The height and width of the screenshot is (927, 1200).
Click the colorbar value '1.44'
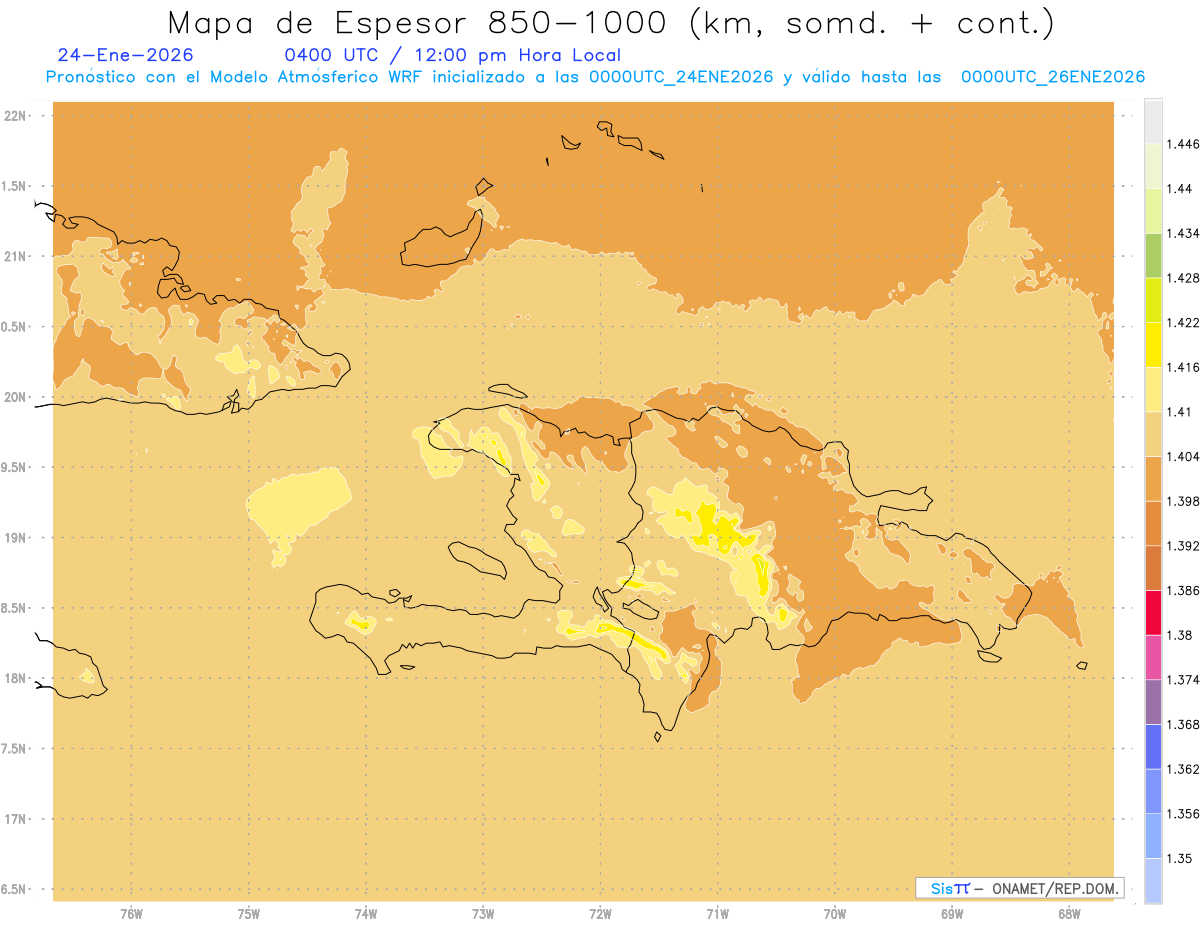(1179, 188)
